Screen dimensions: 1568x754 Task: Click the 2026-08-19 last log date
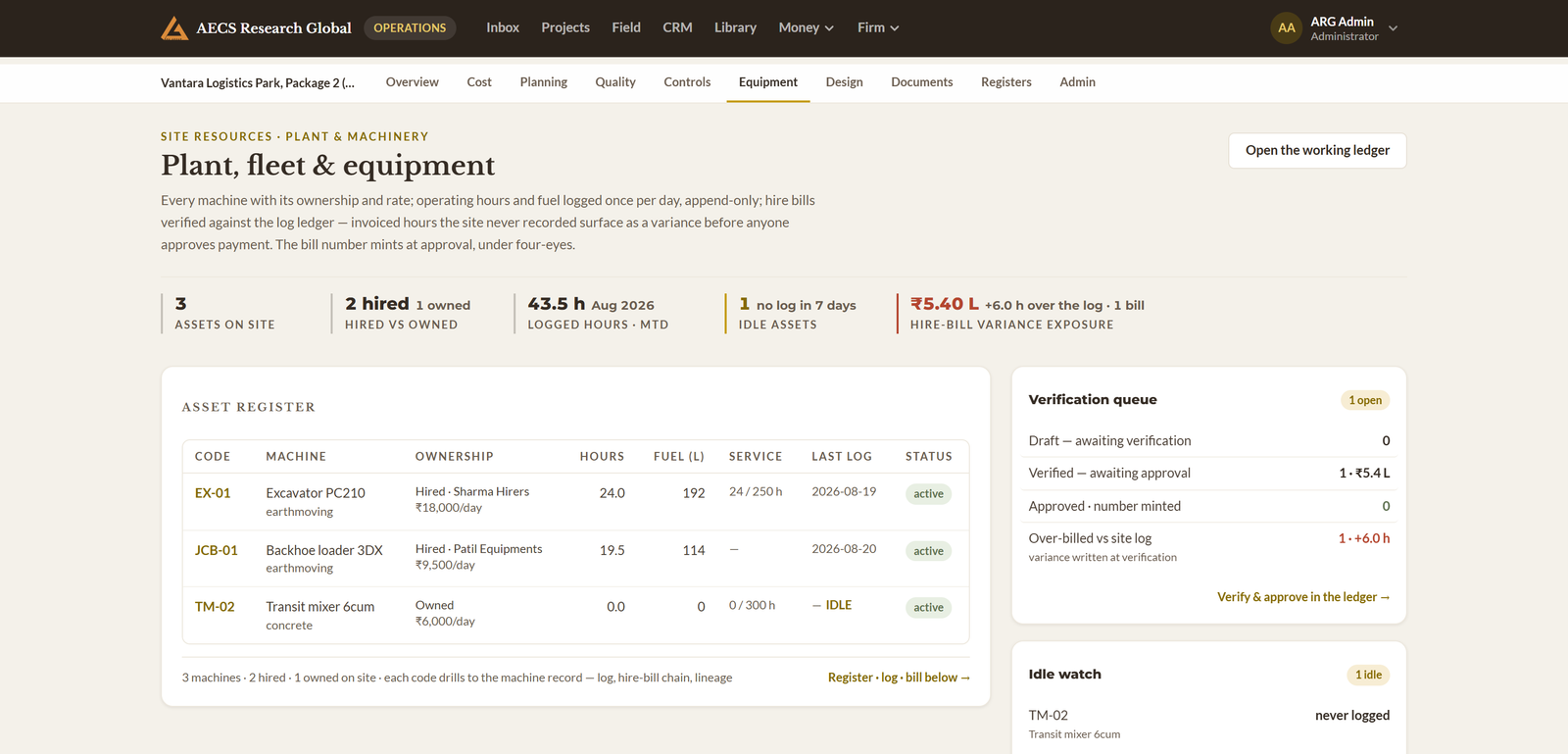[x=844, y=492]
